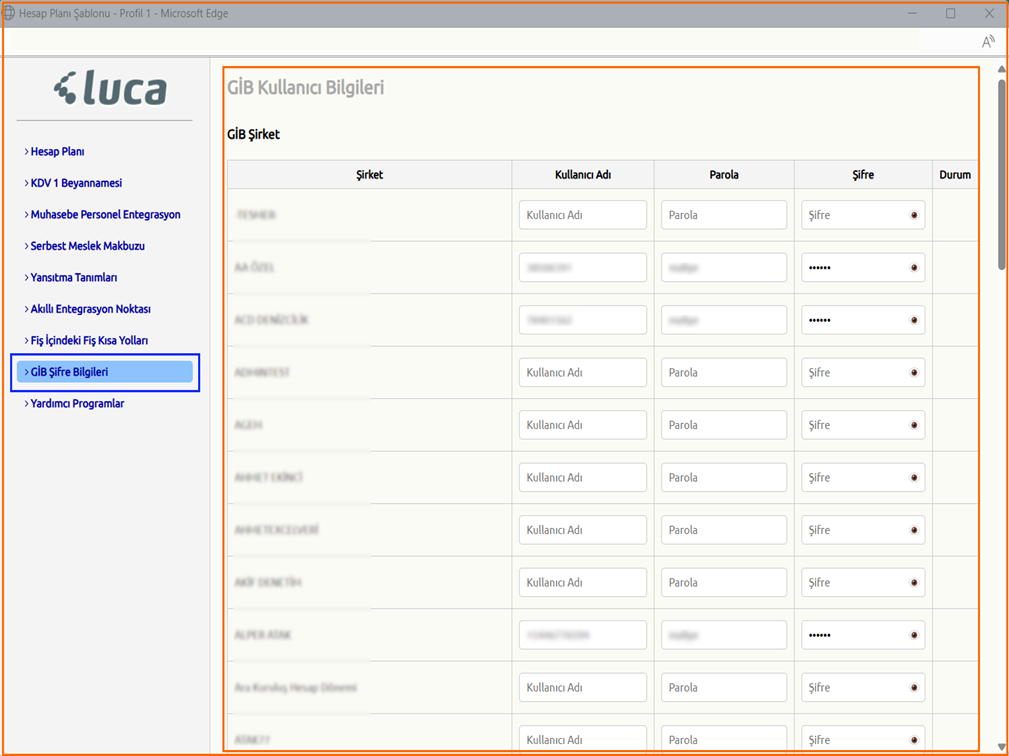Click the scrollbar down arrow
This screenshot has width=1009, height=756.
(x=1001, y=747)
